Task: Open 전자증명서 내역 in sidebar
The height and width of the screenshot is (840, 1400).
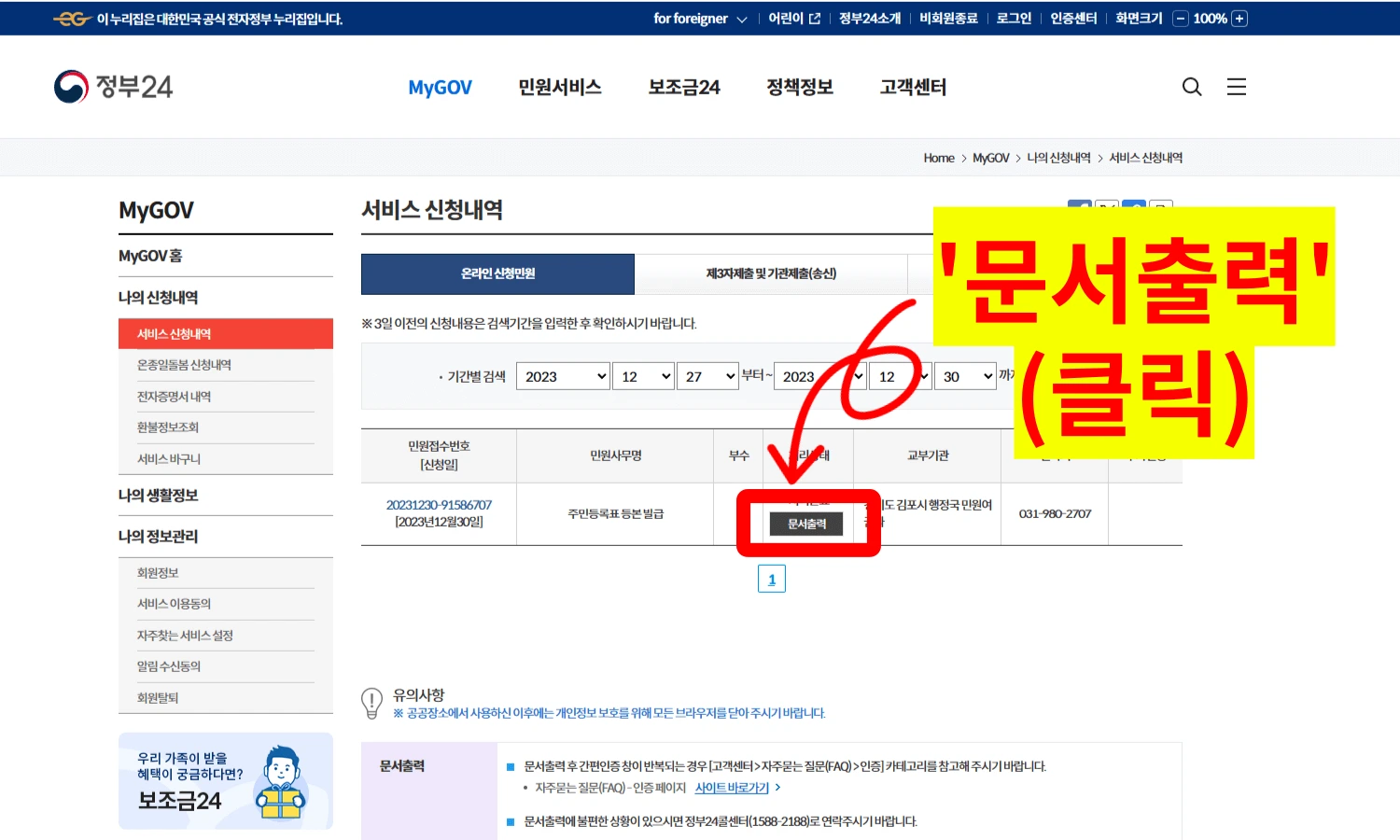Action: (174, 397)
